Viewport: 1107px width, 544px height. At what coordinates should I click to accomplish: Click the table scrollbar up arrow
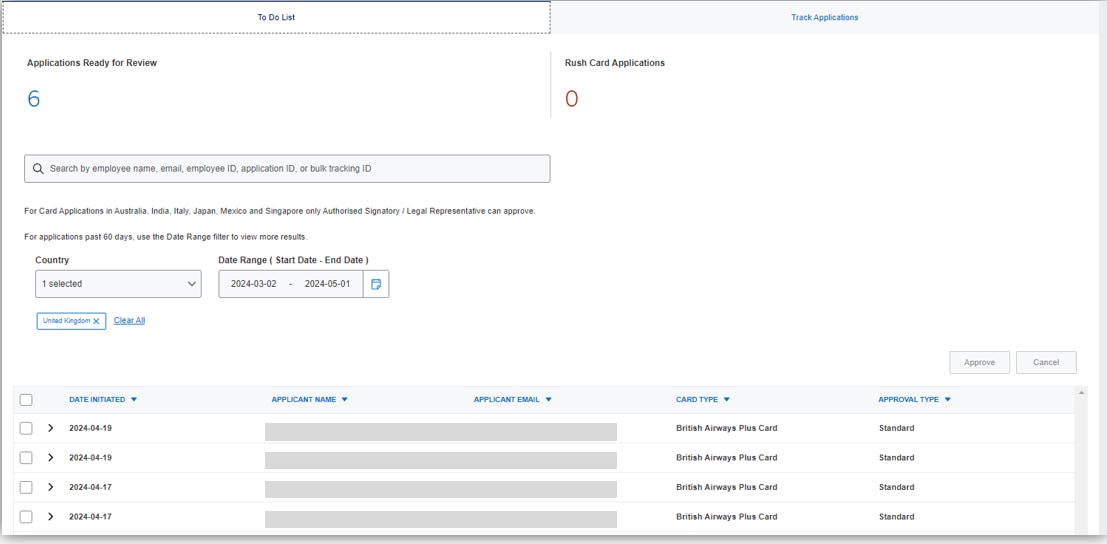(x=1081, y=393)
